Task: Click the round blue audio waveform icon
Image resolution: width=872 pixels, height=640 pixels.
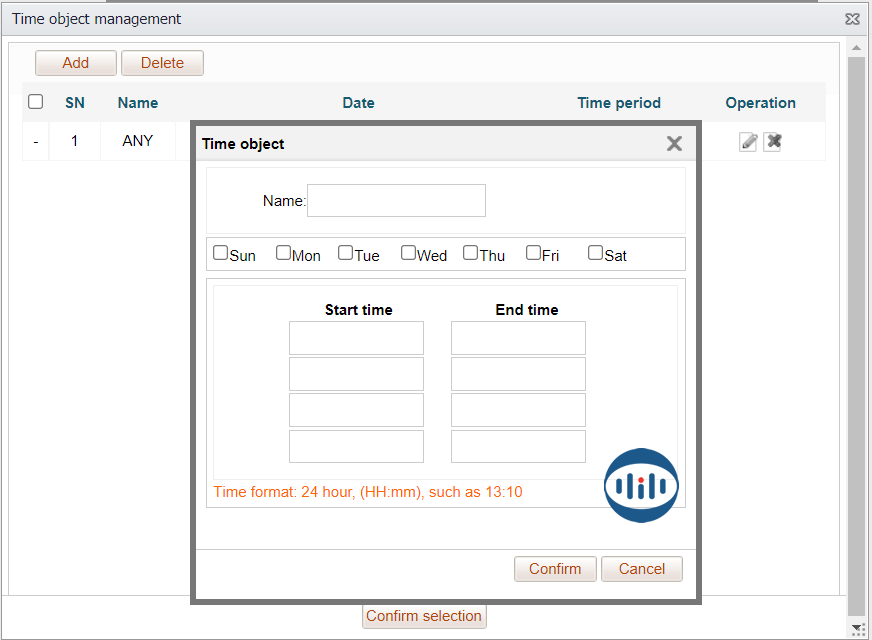Action: 641,486
